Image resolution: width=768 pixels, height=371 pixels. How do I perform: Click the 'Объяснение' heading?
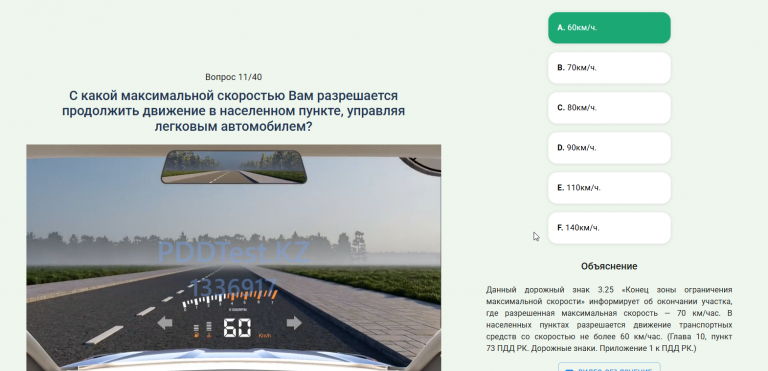pyautogui.click(x=609, y=266)
